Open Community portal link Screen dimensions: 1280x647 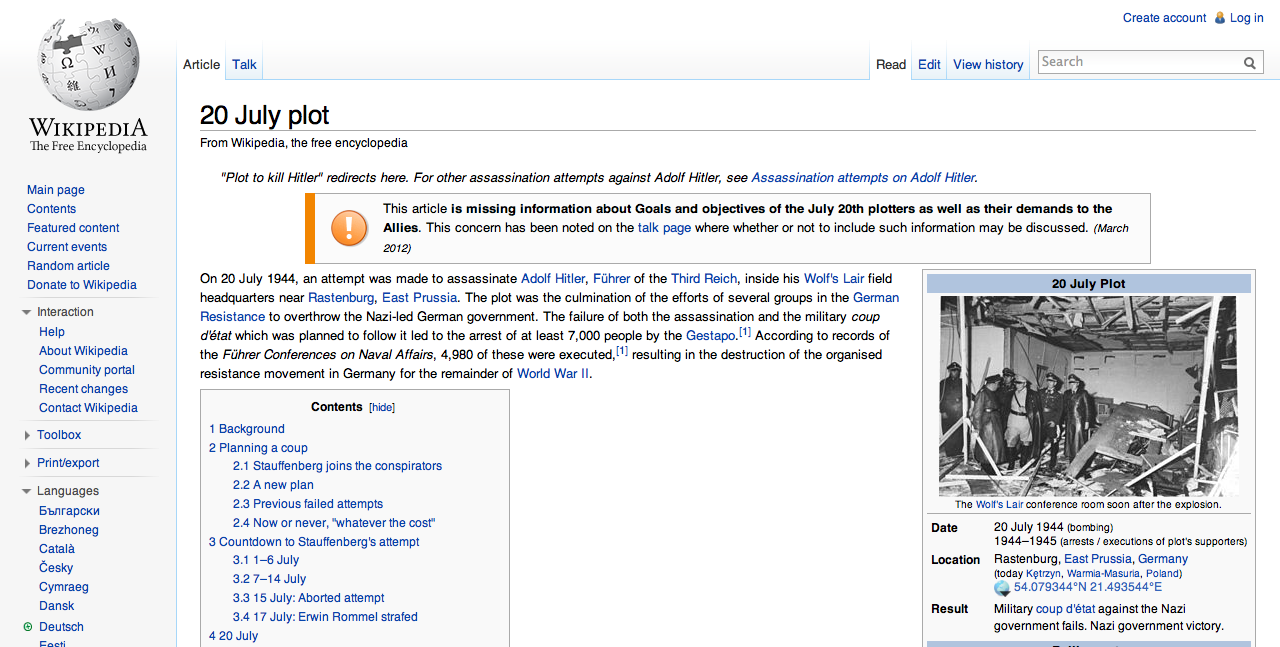(87, 370)
